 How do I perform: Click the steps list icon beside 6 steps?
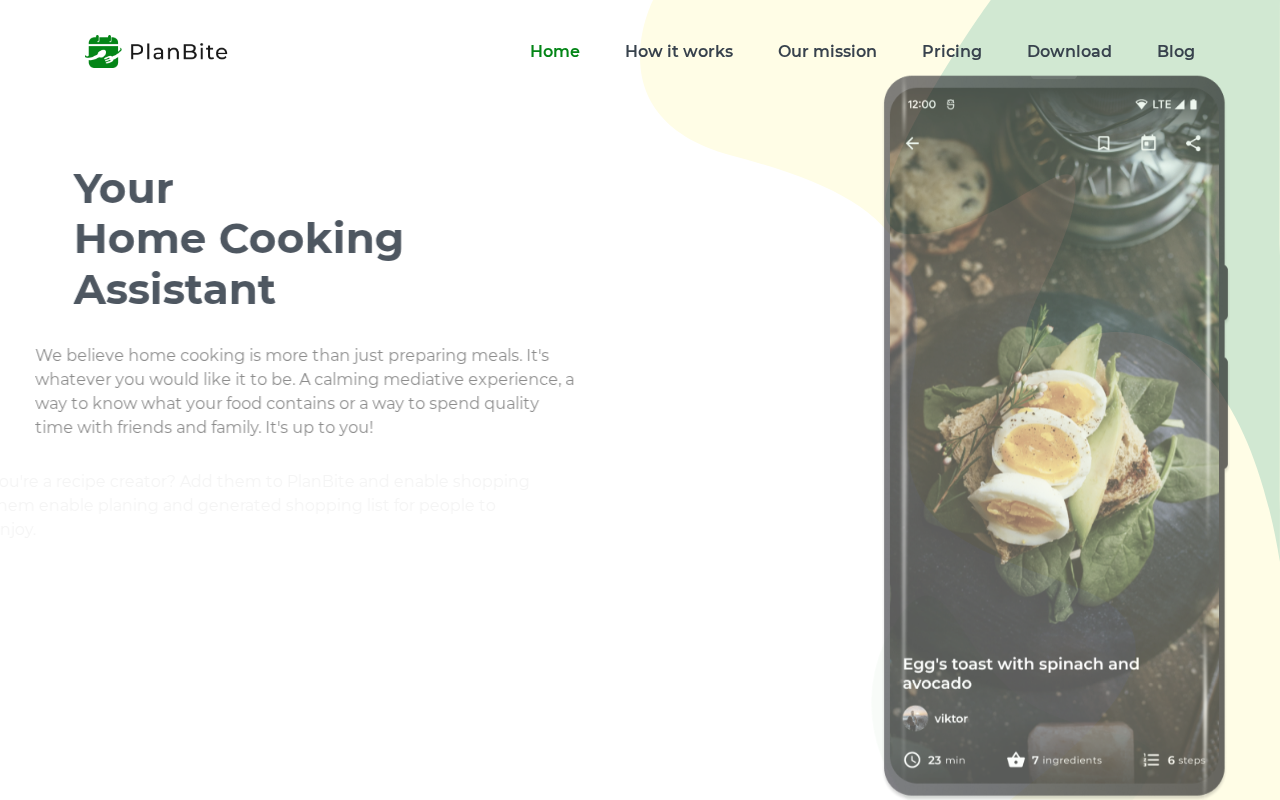pos(1151,760)
